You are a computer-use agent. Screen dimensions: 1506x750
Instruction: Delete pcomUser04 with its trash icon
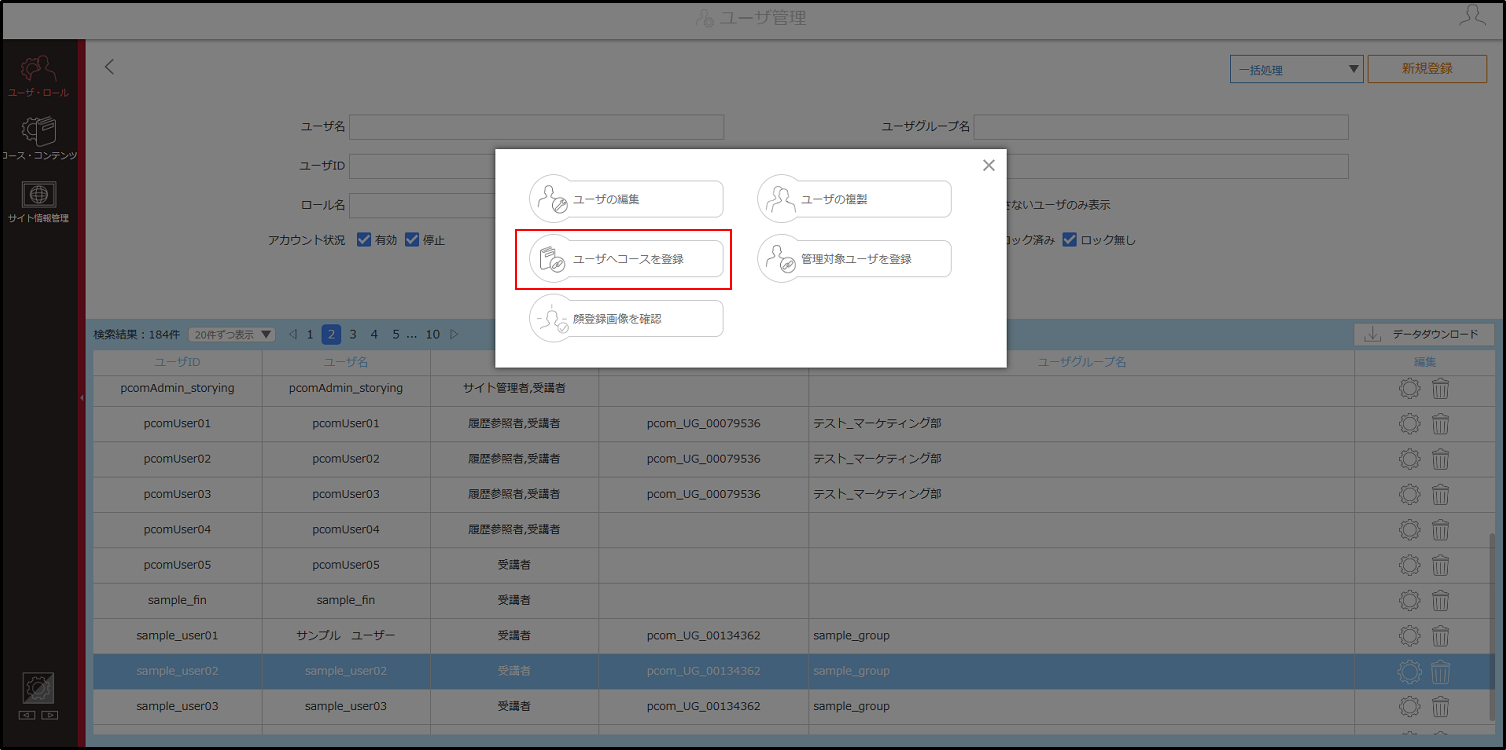coord(1440,530)
